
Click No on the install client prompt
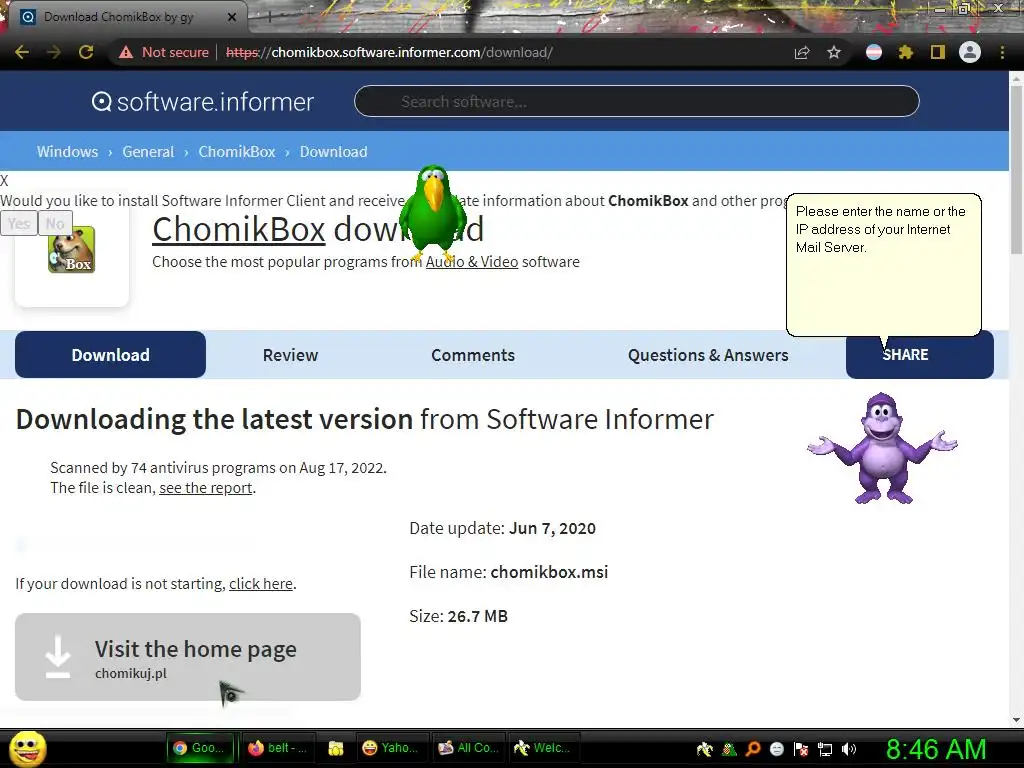click(55, 223)
